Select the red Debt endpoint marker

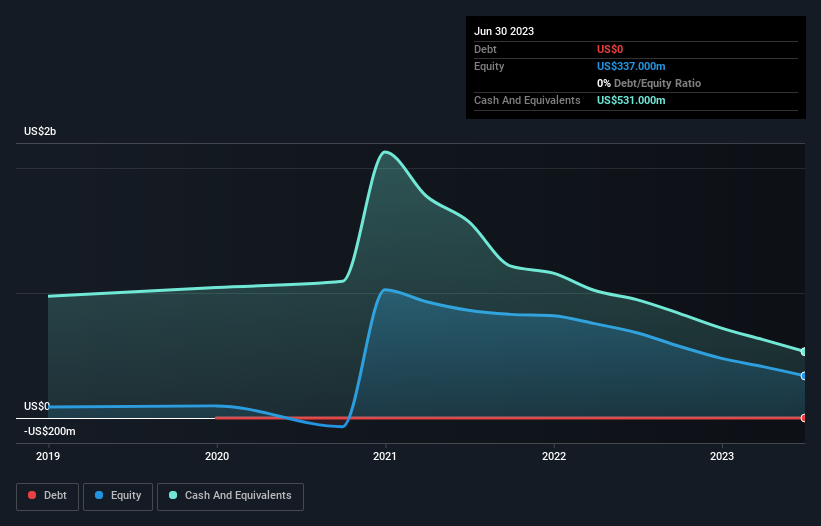pyautogui.click(x=803, y=418)
